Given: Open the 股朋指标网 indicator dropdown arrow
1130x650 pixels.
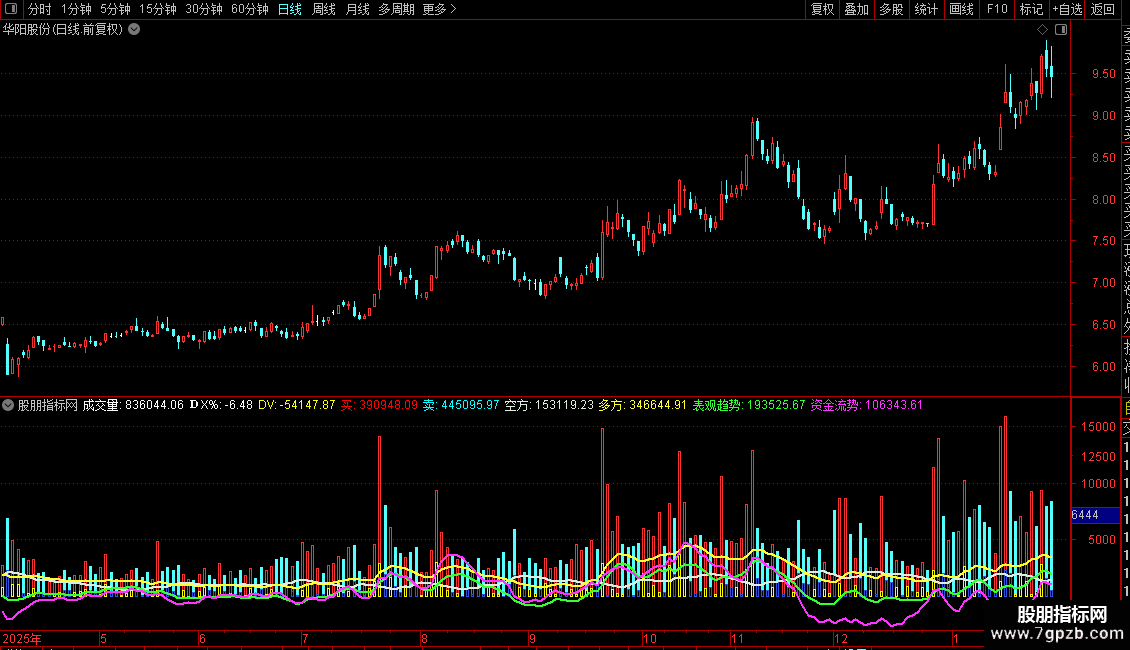Looking at the screenshot, I should click(8, 405).
